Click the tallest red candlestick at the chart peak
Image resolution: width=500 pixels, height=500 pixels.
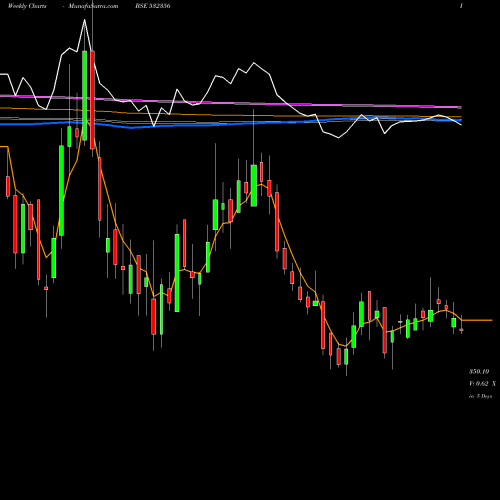coord(92,100)
